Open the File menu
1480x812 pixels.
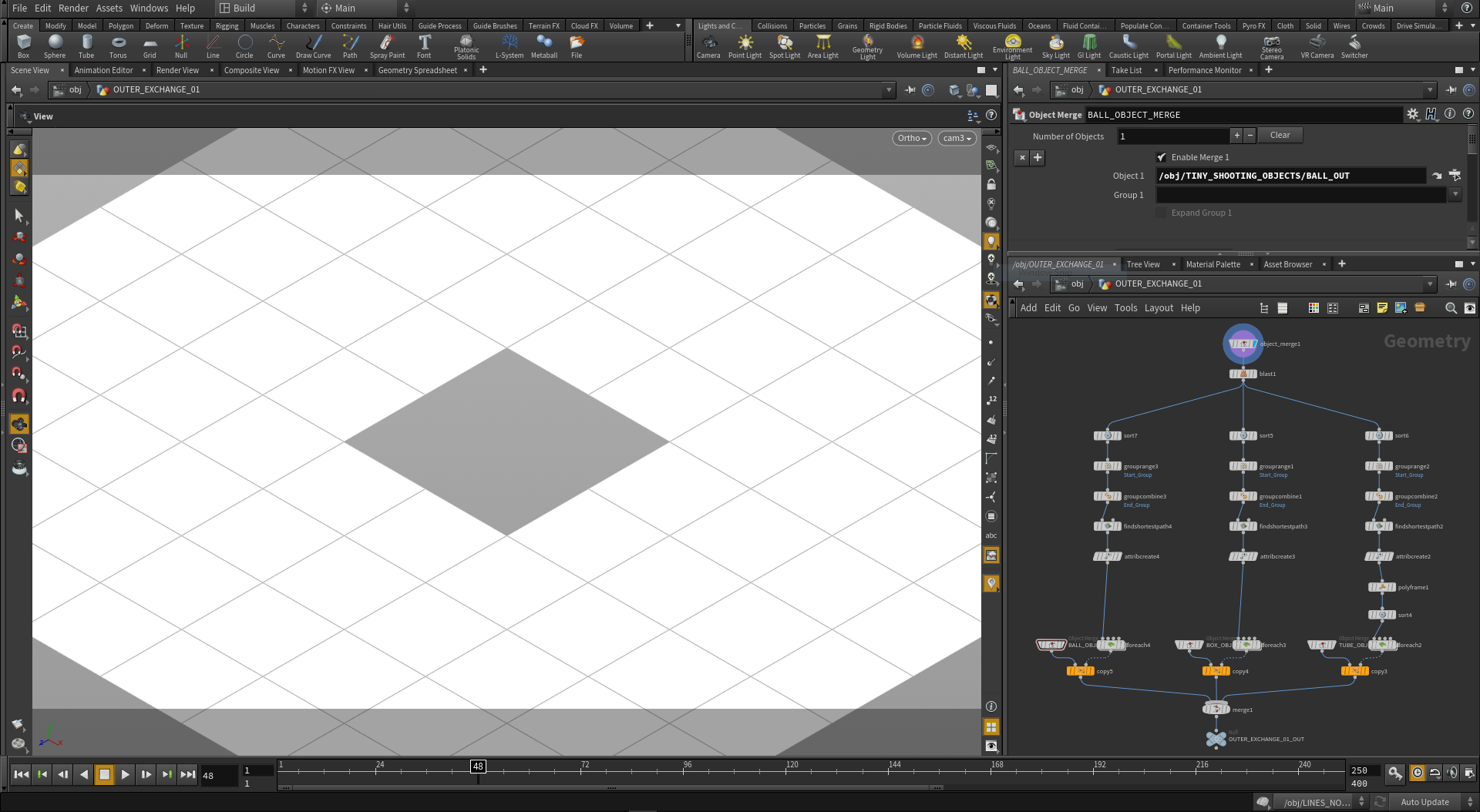(19, 8)
